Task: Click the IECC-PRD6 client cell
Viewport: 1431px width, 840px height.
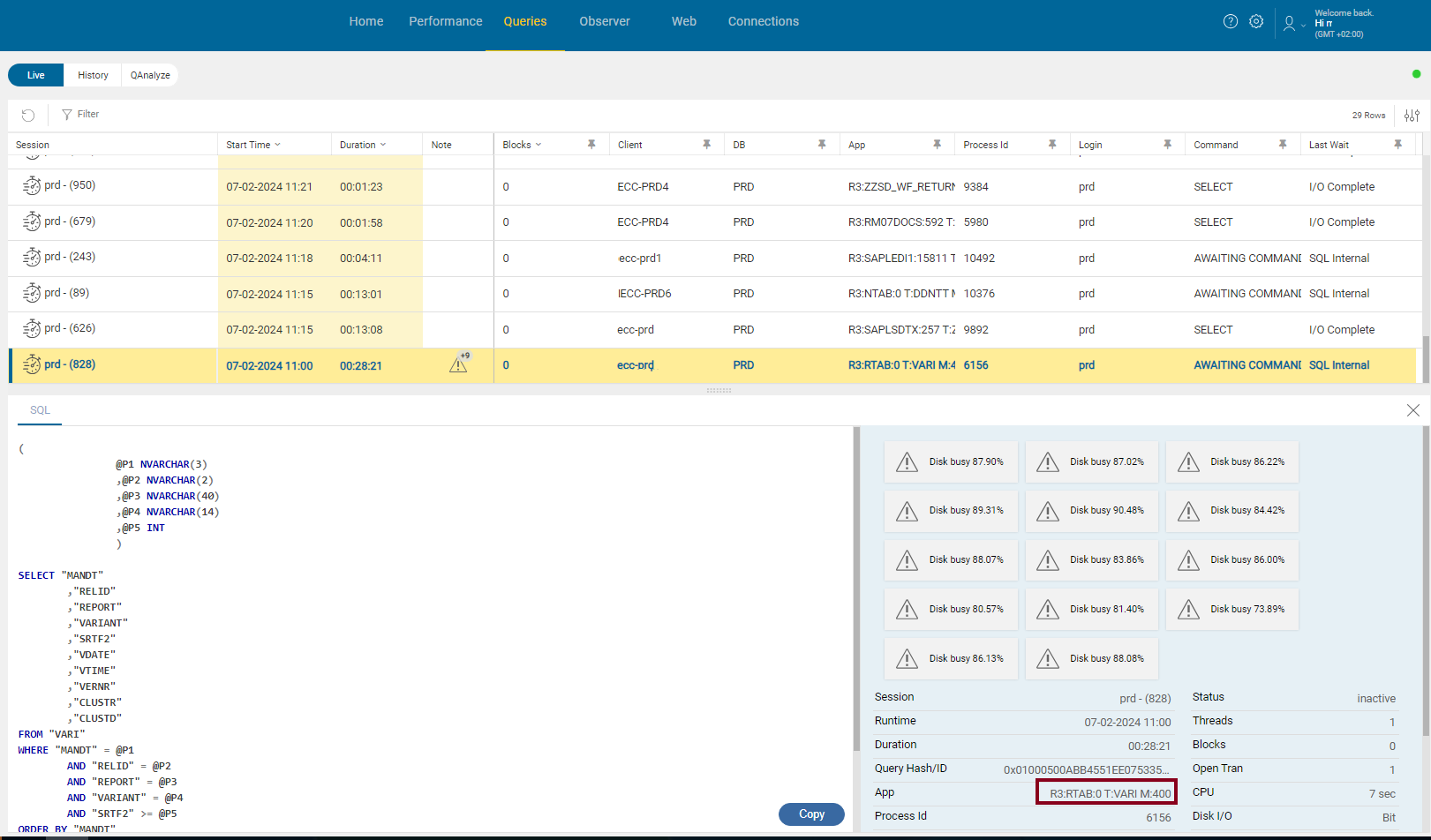Action: (644, 294)
